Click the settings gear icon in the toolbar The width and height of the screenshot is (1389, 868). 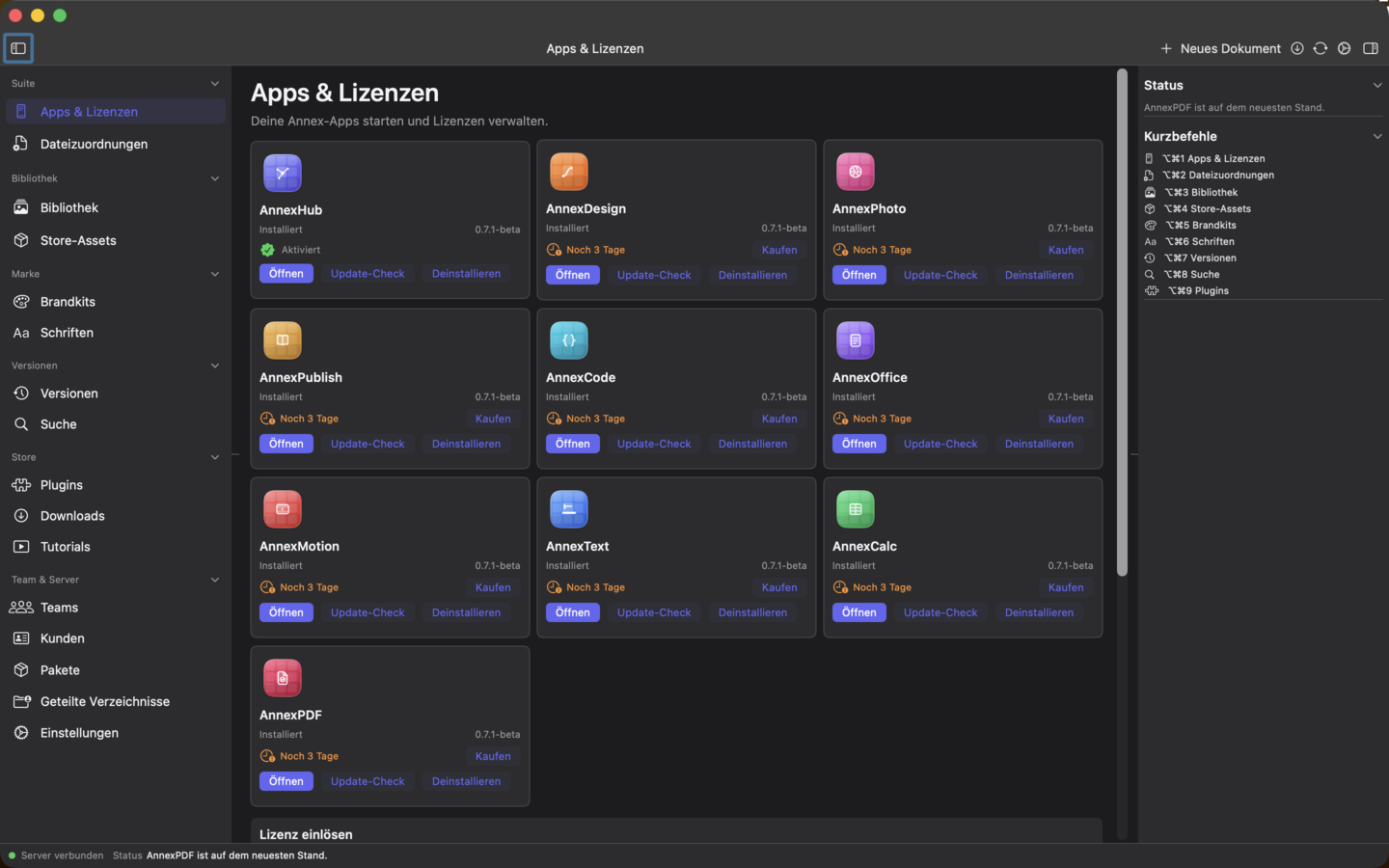[x=1345, y=48]
